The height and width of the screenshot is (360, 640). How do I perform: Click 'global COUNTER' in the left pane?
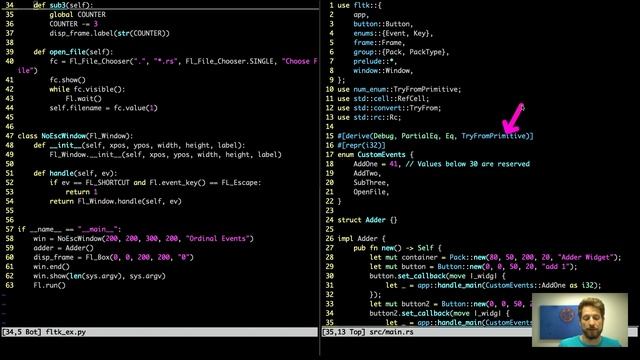pyautogui.click(x=78, y=15)
